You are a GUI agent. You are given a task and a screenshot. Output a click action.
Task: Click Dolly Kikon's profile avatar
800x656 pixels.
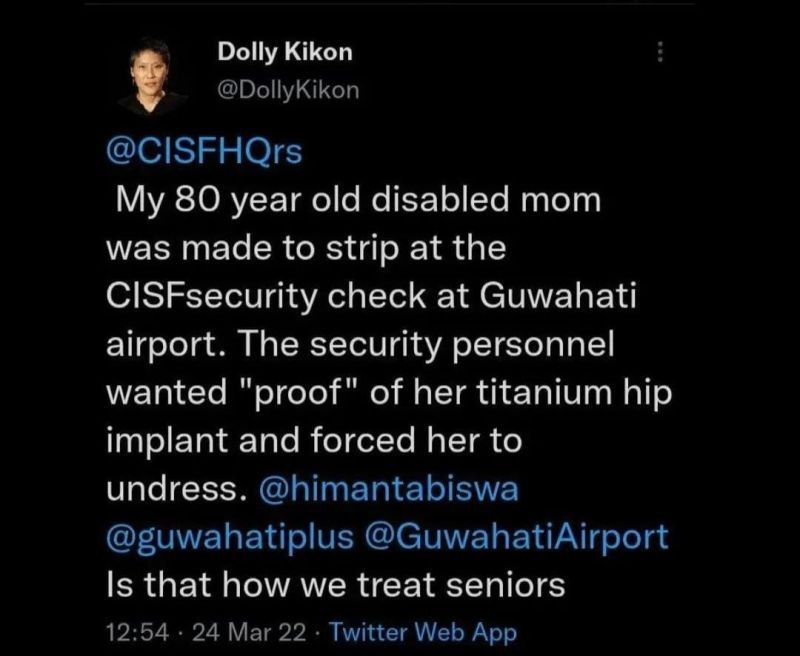pyautogui.click(x=154, y=76)
